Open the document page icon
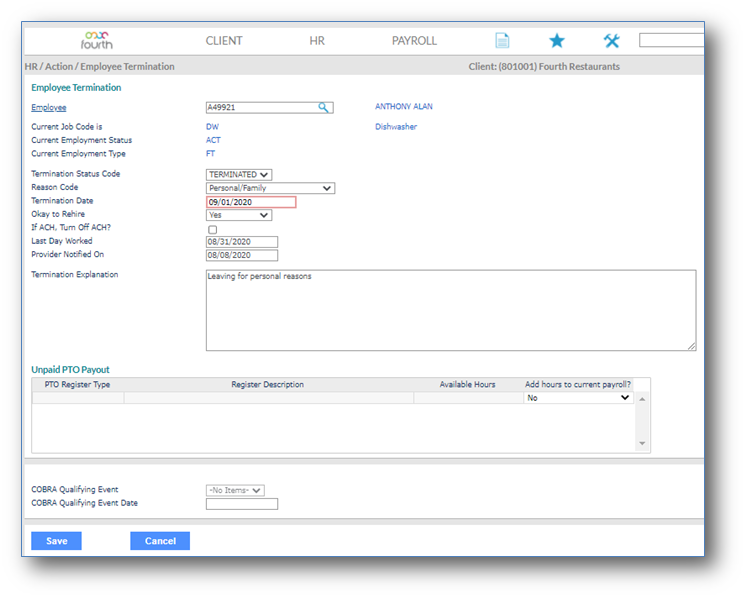This screenshot has width=747, height=599. pyautogui.click(x=502, y=41)
